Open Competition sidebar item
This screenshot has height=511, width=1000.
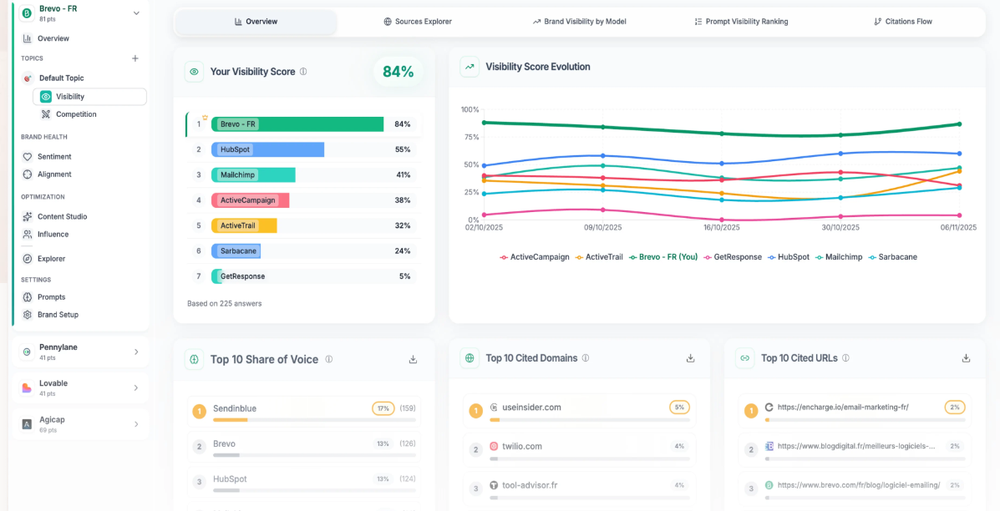click(76, 115)
